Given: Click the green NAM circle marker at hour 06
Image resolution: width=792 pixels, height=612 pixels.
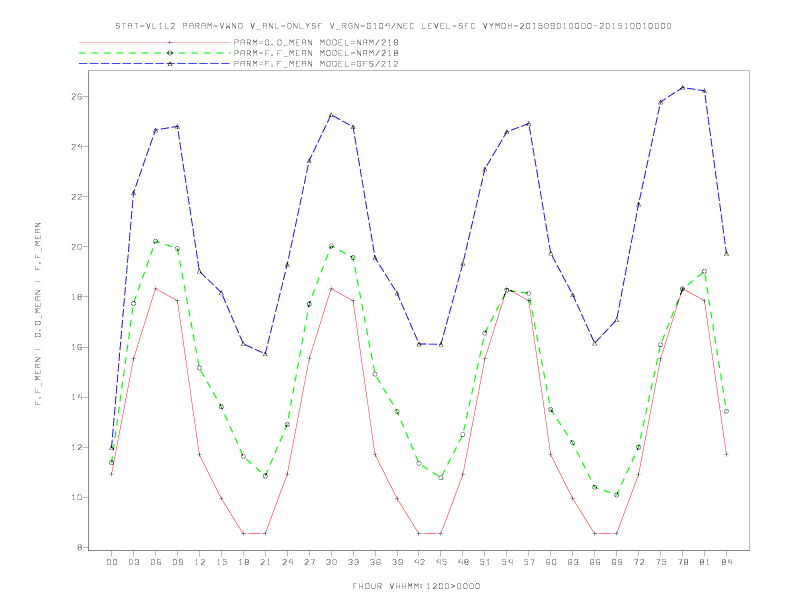Looking at the screenshot, I should click(x=156, y=241).
